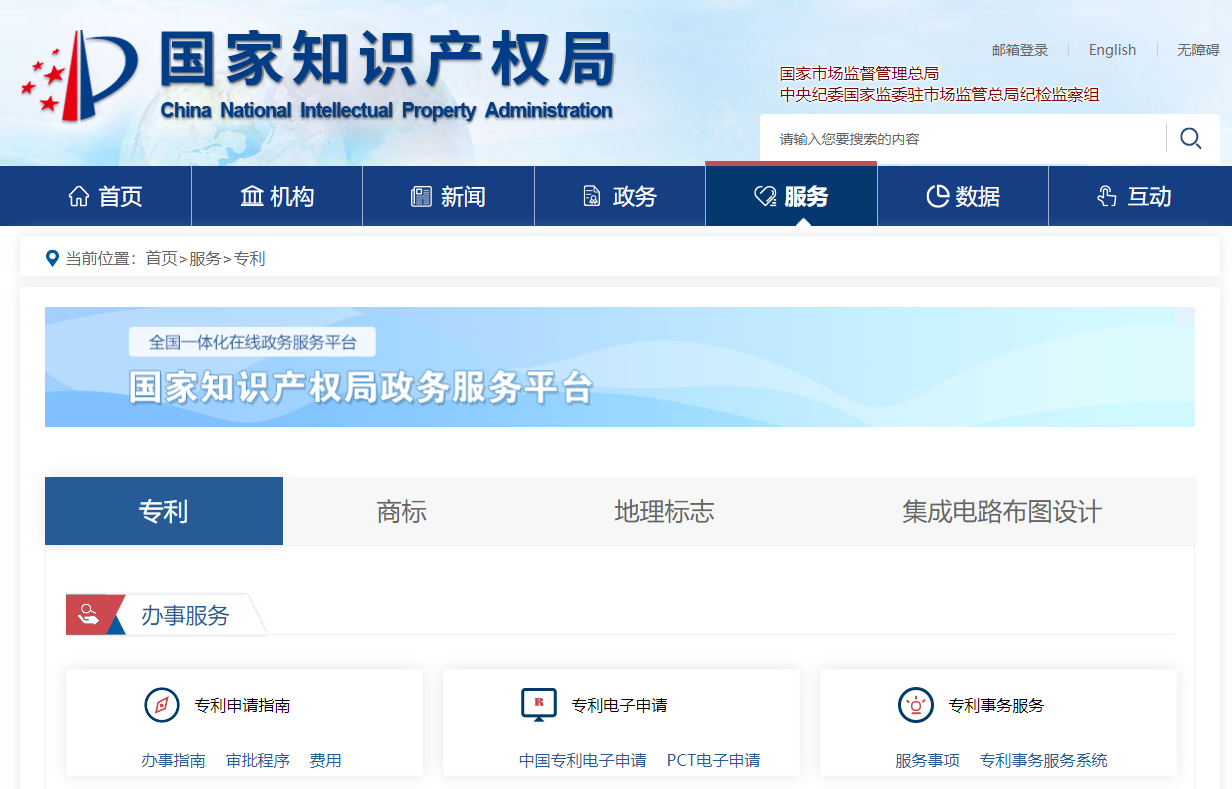Open the 费用 link
Image resolution: width=1232 pixels, height=789 pixels.
[326, 760]
